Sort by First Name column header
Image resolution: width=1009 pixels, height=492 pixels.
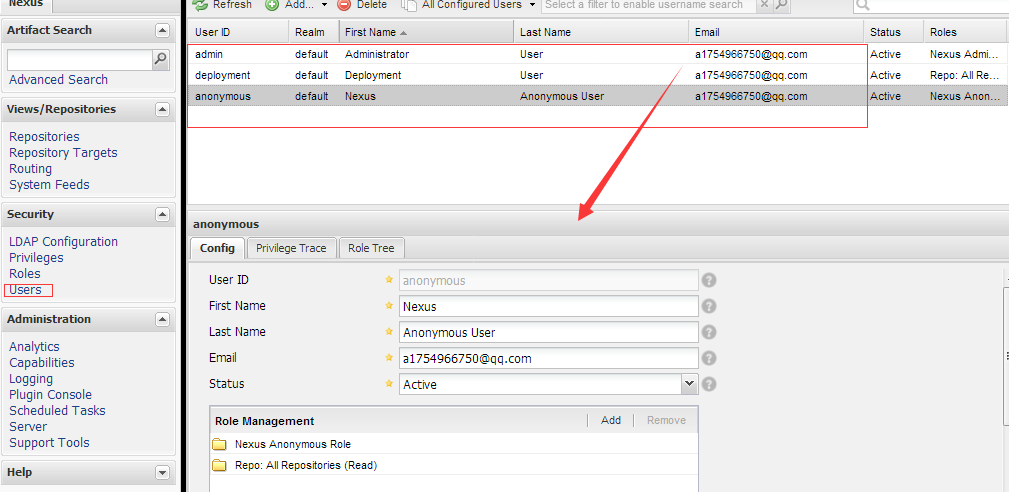point(426,32)
